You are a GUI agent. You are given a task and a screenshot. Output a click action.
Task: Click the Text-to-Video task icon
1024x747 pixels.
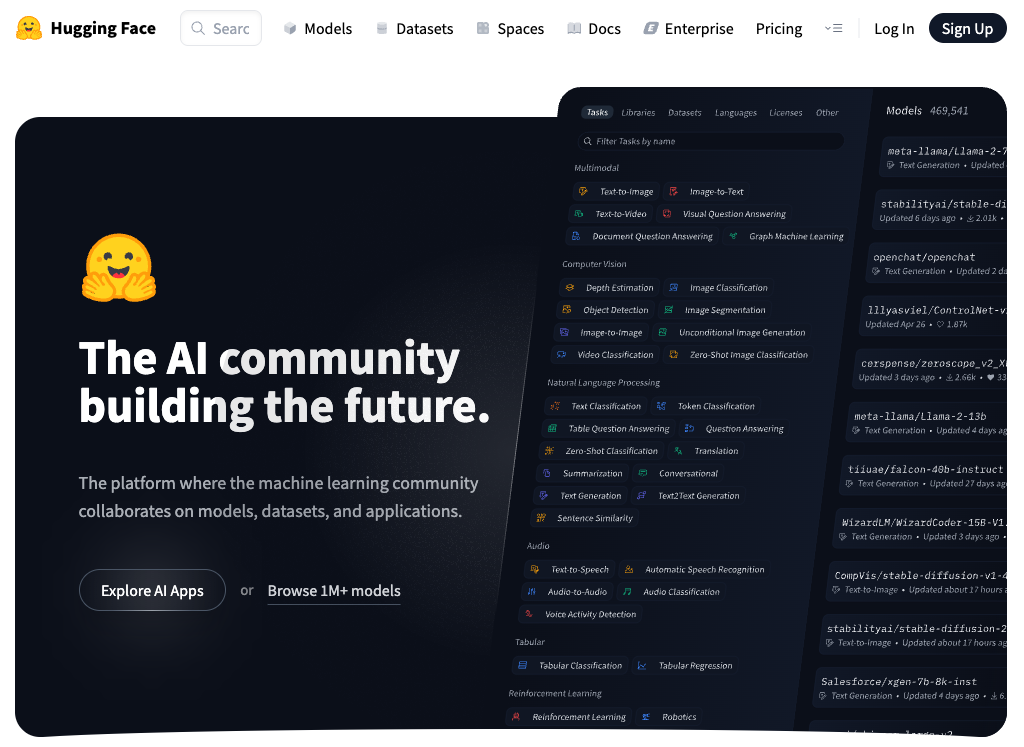point(579,214)
